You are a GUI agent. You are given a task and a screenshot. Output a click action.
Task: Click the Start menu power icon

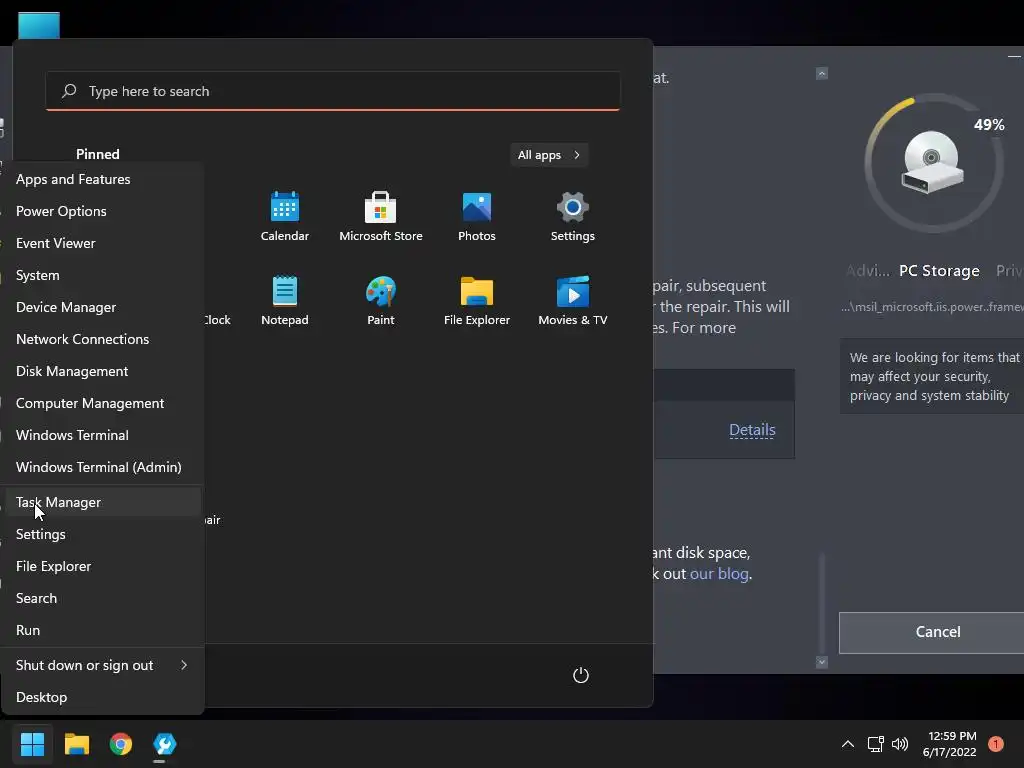(x=581, y=675)
